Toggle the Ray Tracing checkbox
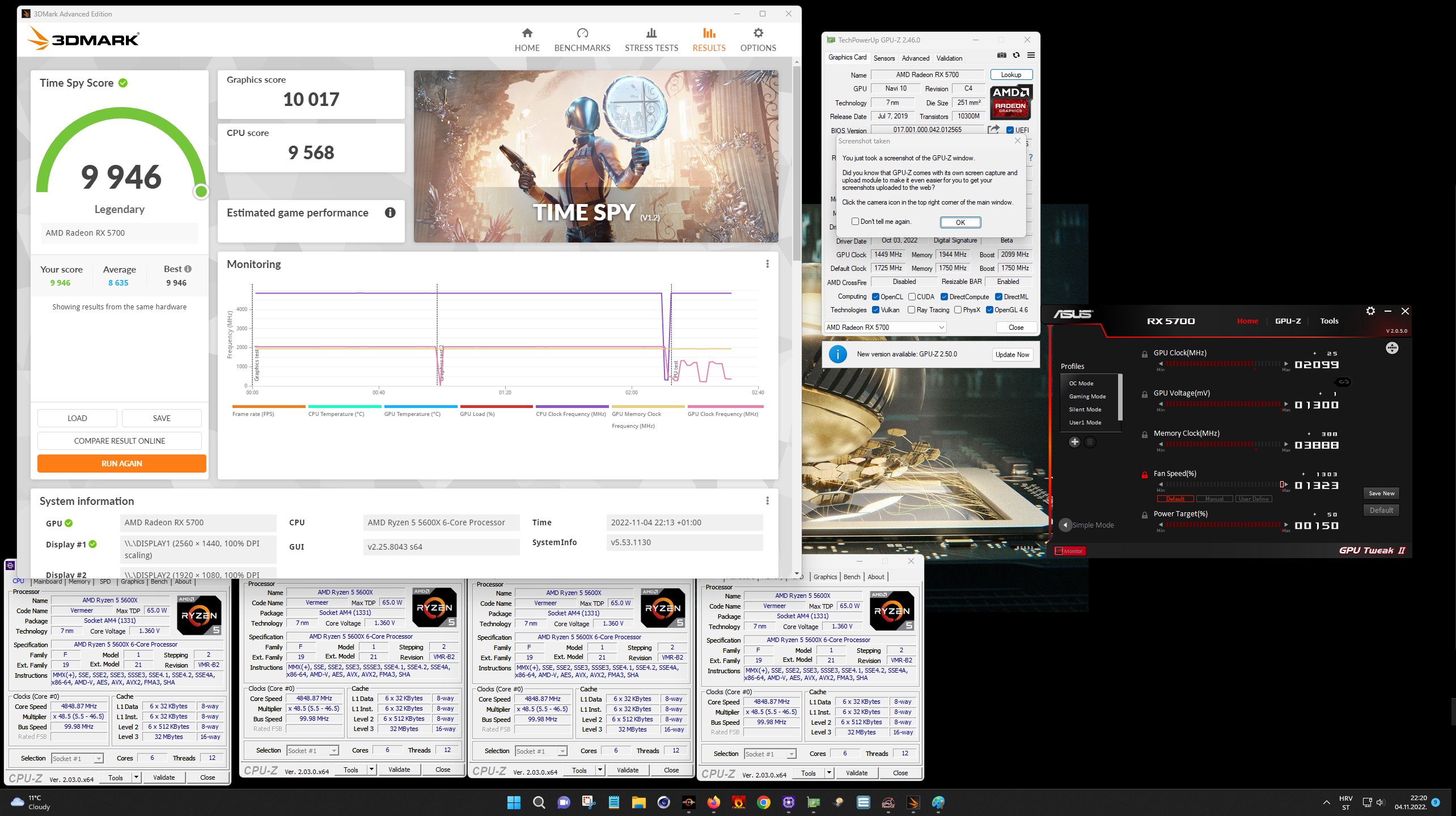The image size is (1456, 816). coord(911,310)
